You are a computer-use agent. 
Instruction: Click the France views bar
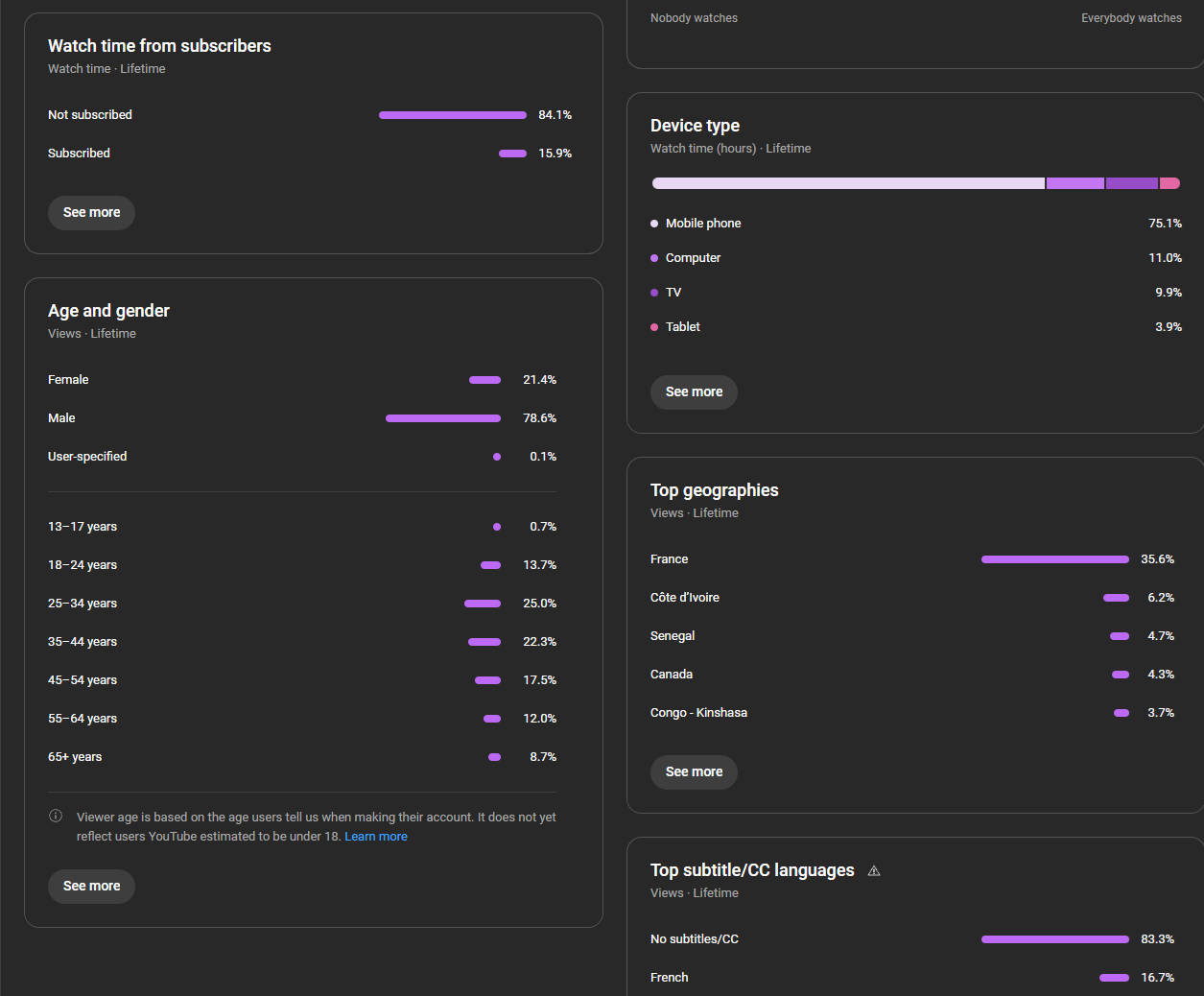1054,559
